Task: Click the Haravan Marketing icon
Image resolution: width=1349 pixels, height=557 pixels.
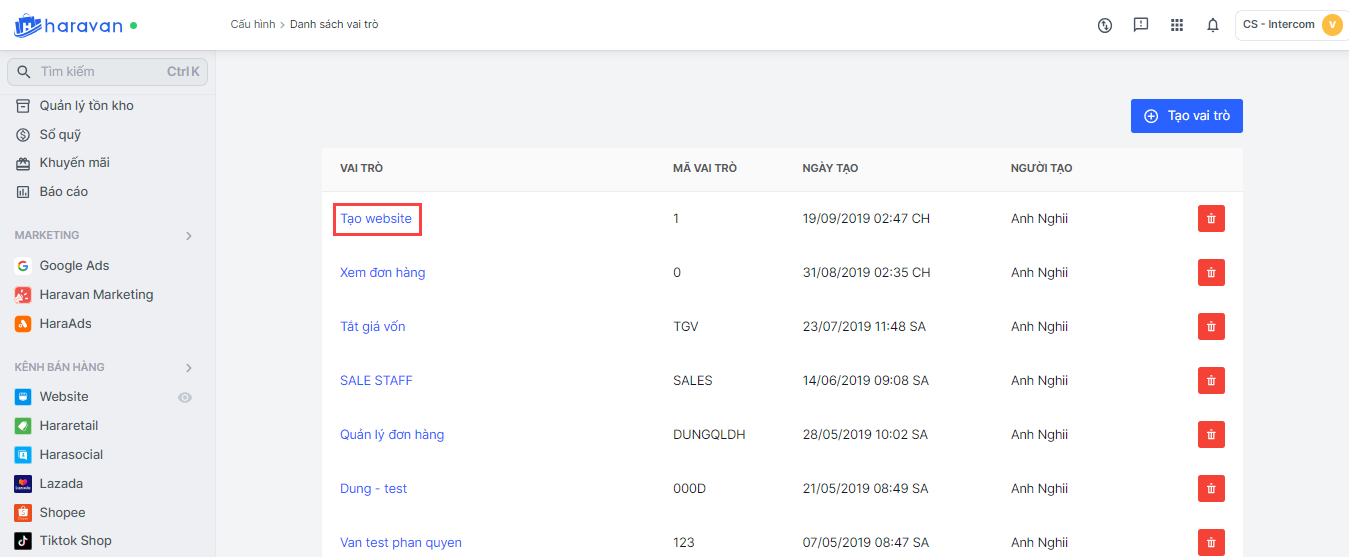Action: (x=23, y=295)
